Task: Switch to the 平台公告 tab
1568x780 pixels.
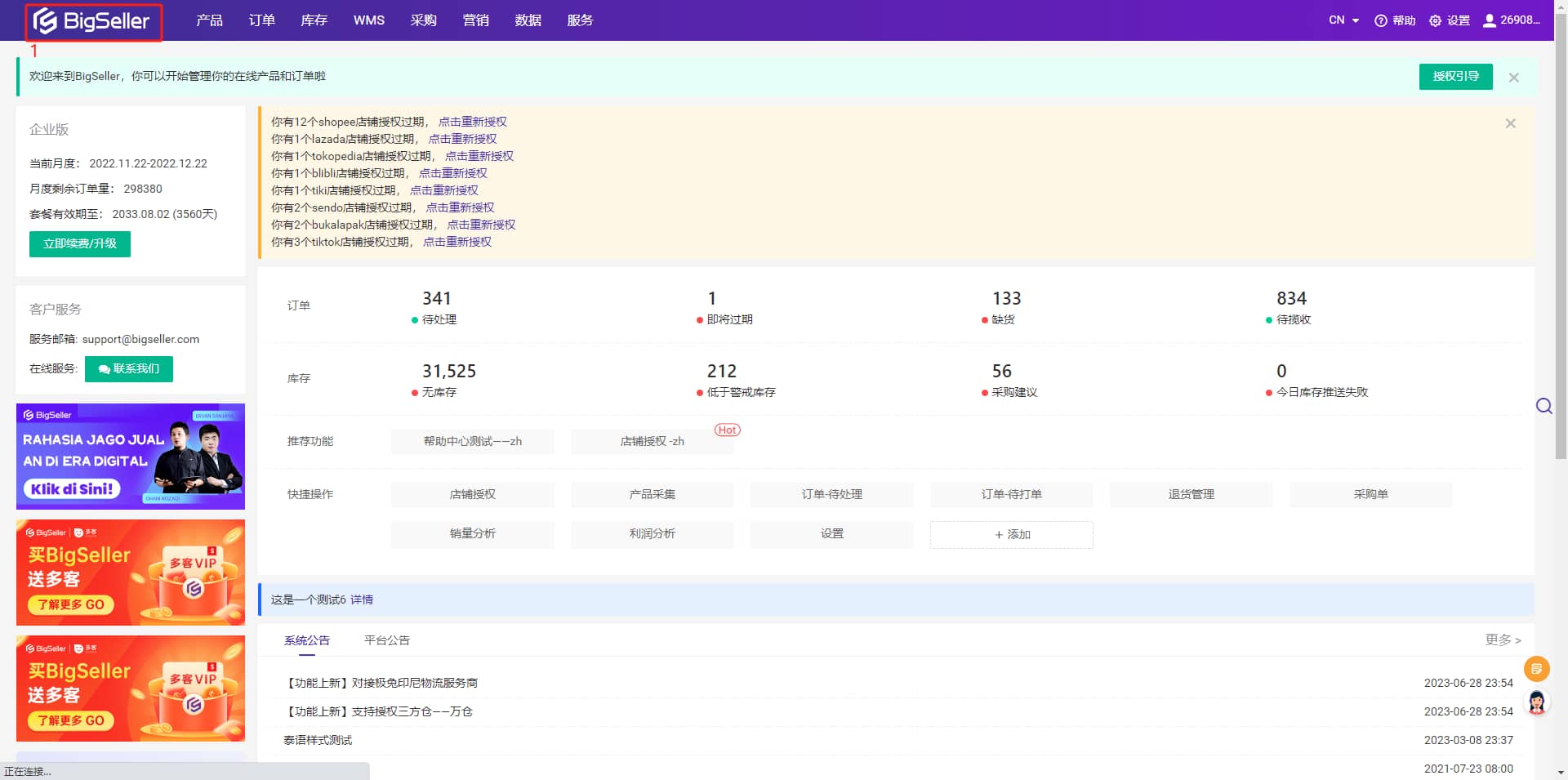Action: point(386,640)
